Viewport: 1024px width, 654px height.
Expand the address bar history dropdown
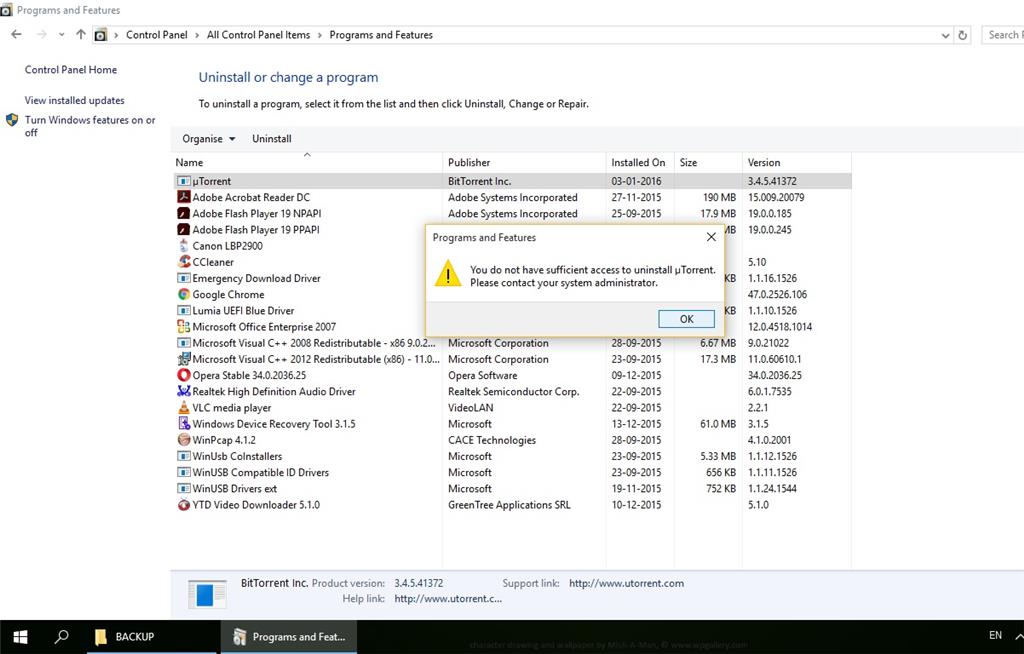(945, 35)
